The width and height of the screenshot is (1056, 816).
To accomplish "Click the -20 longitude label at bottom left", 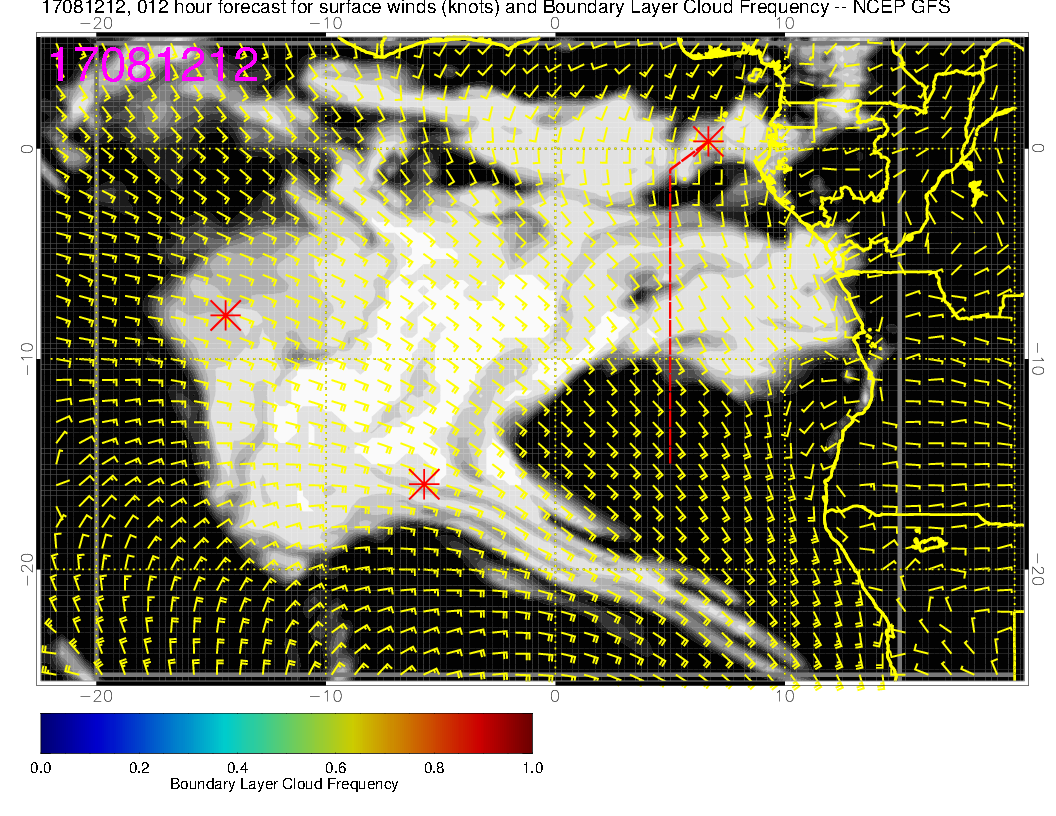I will click(96, 696).
